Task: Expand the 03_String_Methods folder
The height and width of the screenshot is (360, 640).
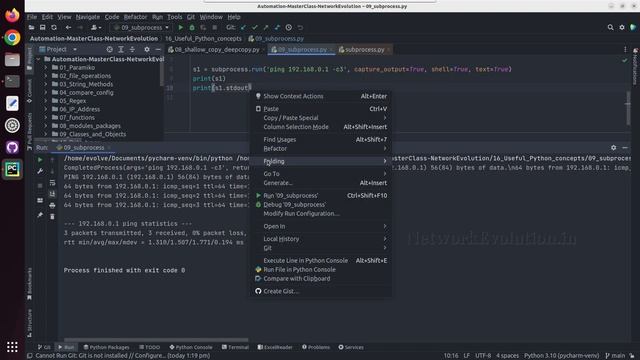Action: click(x=46, y=84)
